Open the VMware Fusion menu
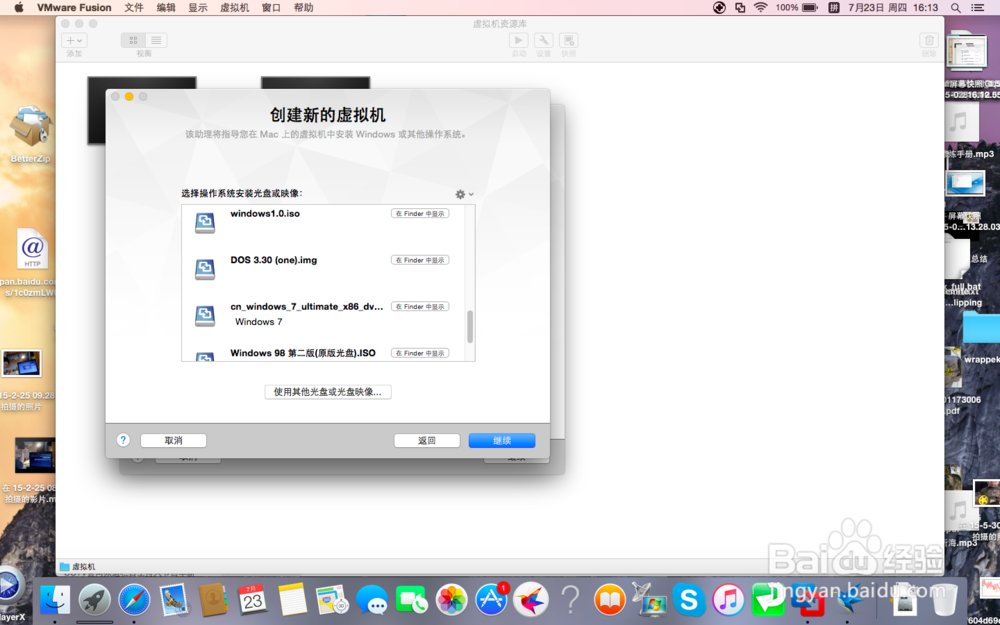Screen dimensions: 1000x625 pos(74,8)
